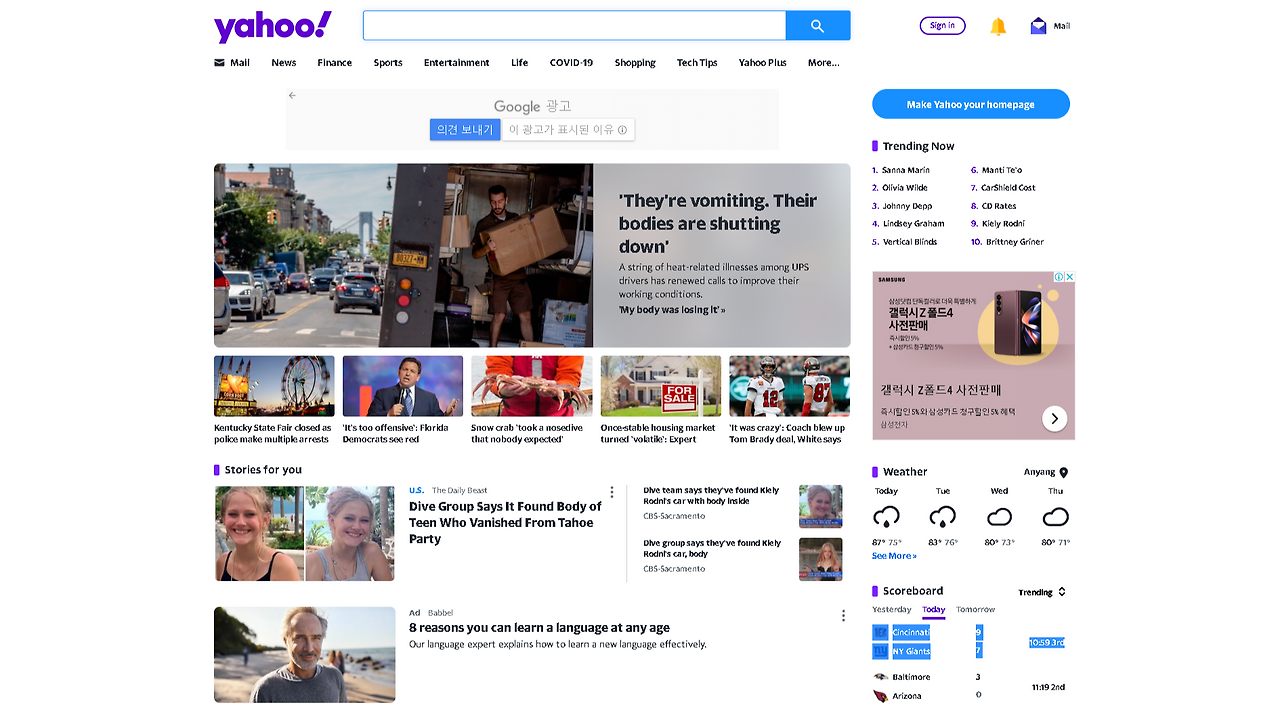Close the Samsung ad with X icon
Viewport: 1280px width, 710px height.
[x=1069, y=277]
